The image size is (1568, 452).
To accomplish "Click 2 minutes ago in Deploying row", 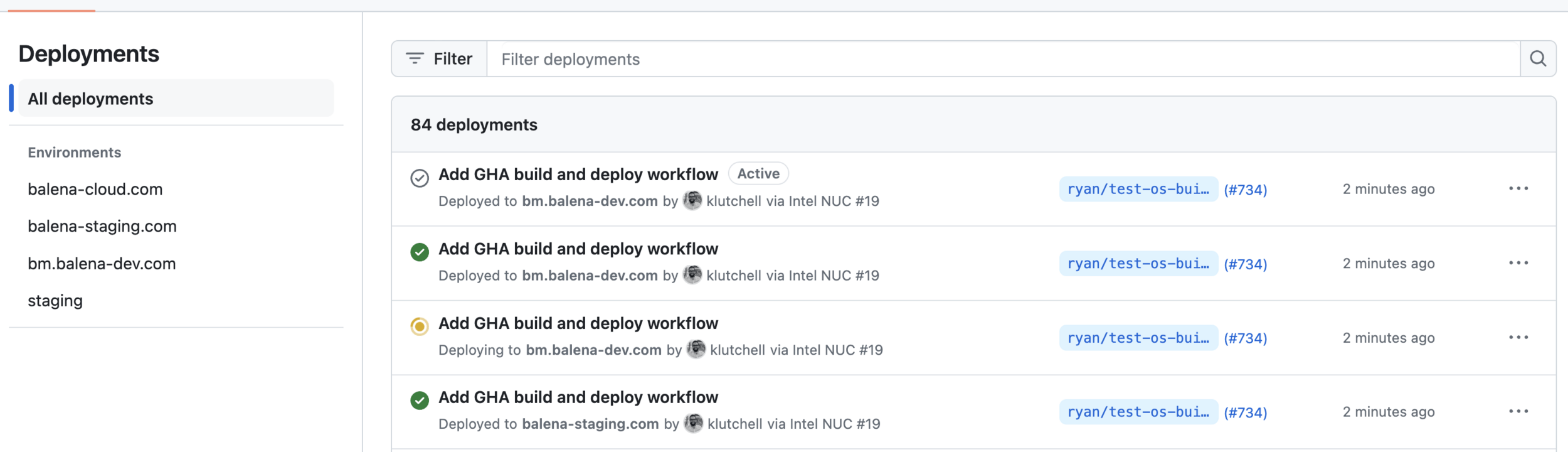I will point(1389,338).
